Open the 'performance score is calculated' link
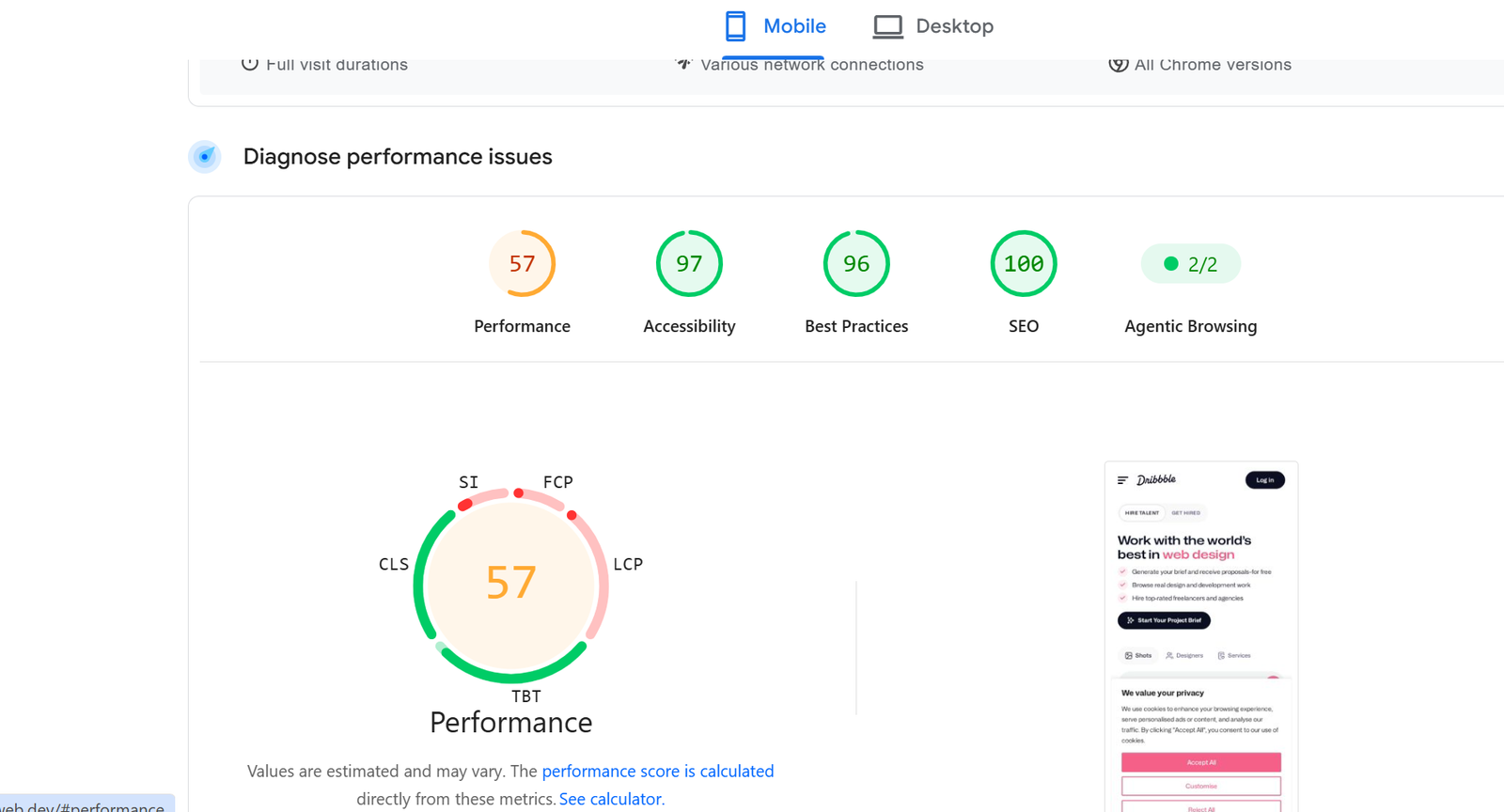This screenshot has width=1504, height=812. click(658, 771)
